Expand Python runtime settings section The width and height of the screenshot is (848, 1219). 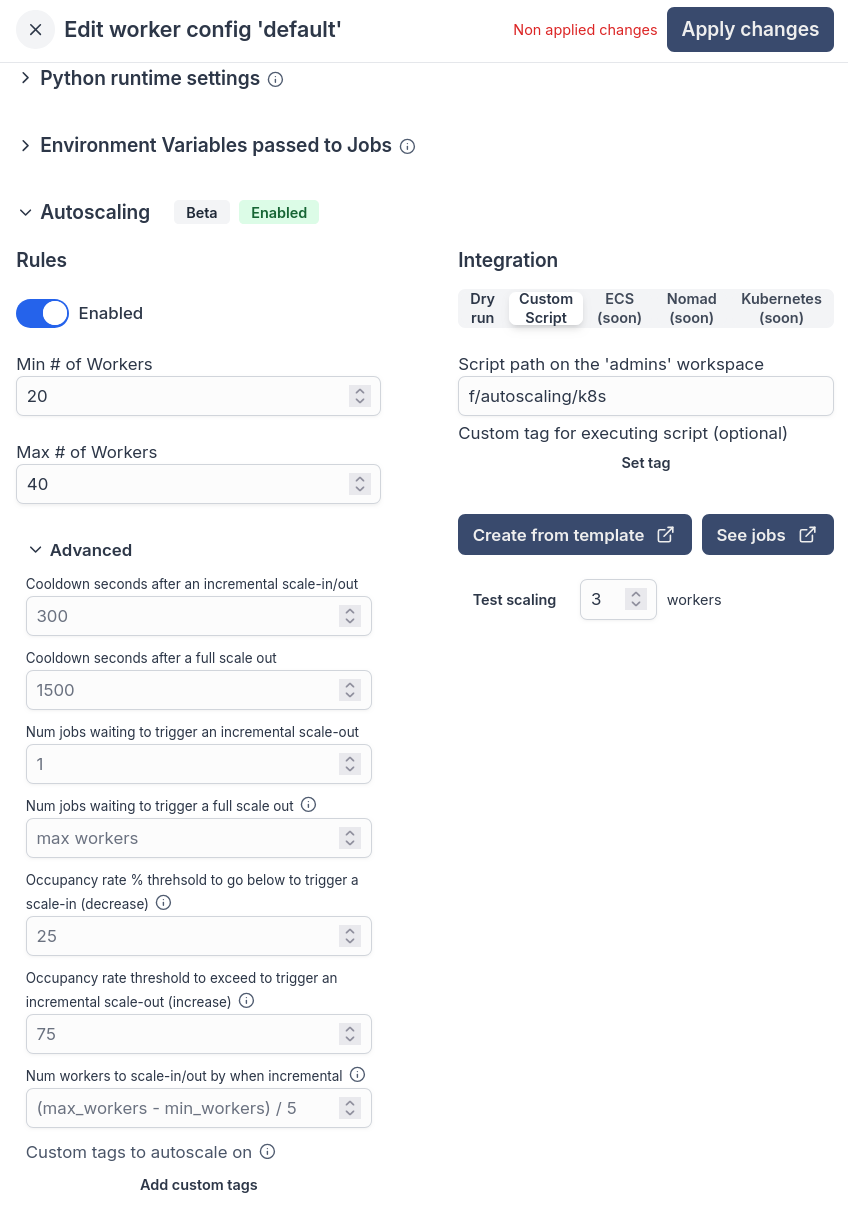(x=26, y=78)
